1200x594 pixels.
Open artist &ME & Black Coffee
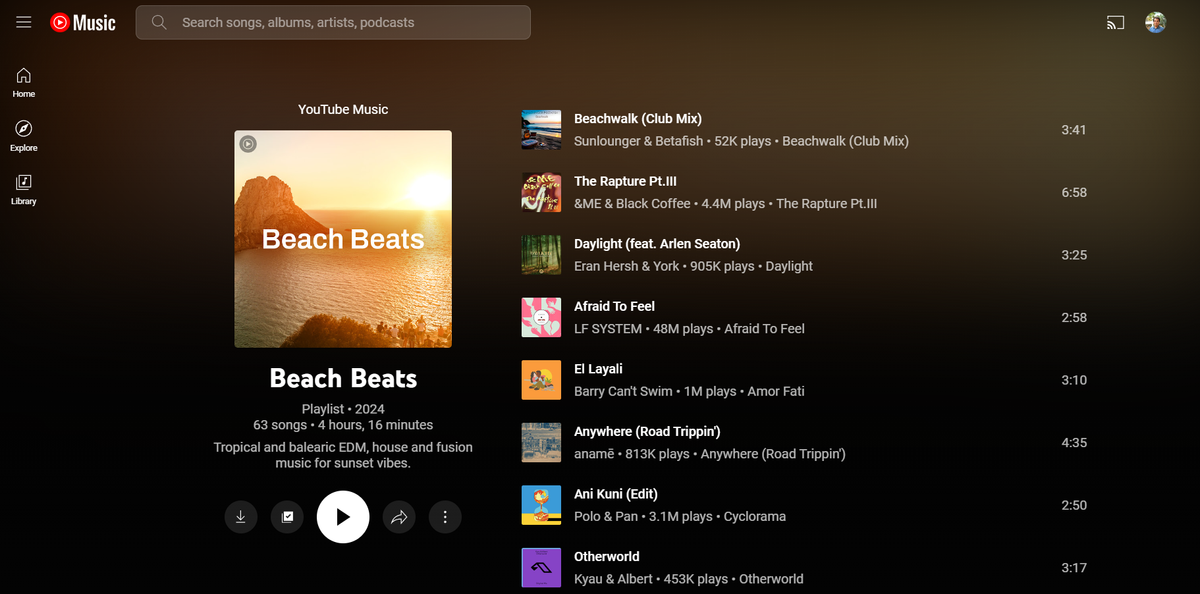click(x=632, y=204)
